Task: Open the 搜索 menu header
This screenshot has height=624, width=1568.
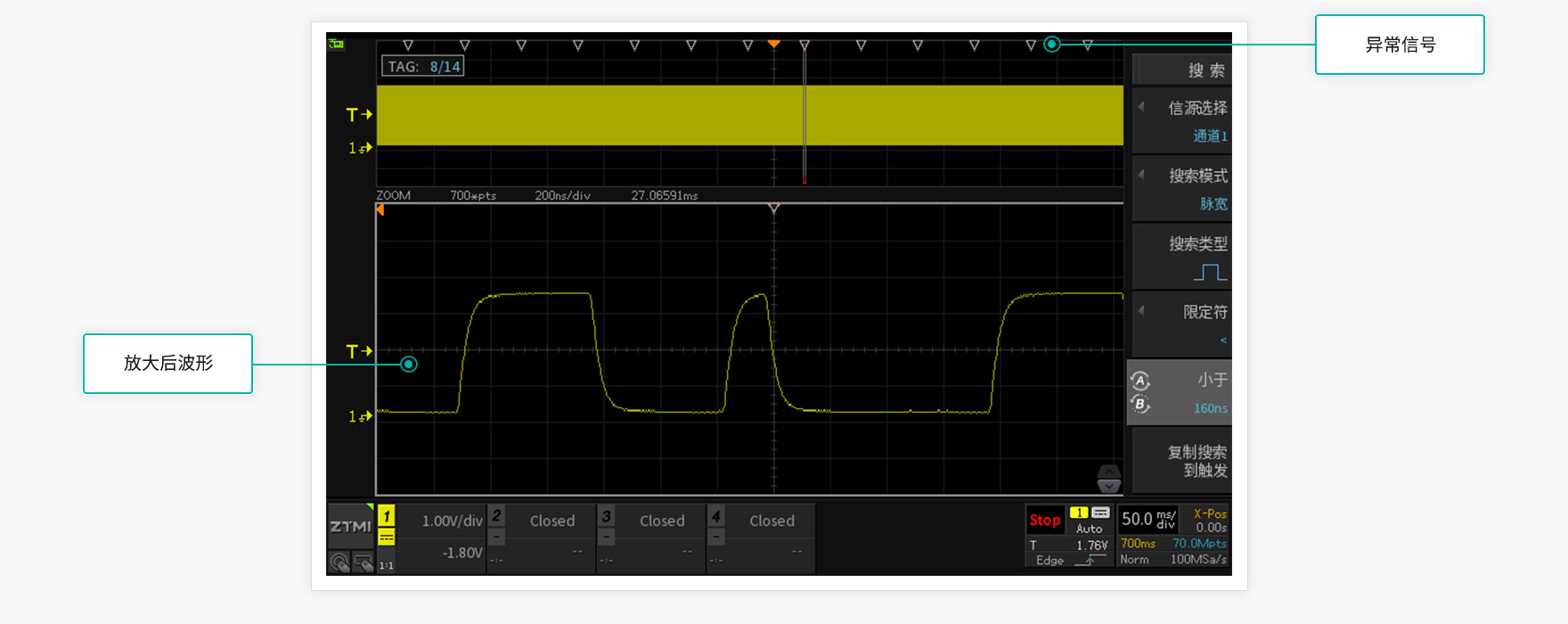Action: pyautogui.click(x=1181, y=70)
